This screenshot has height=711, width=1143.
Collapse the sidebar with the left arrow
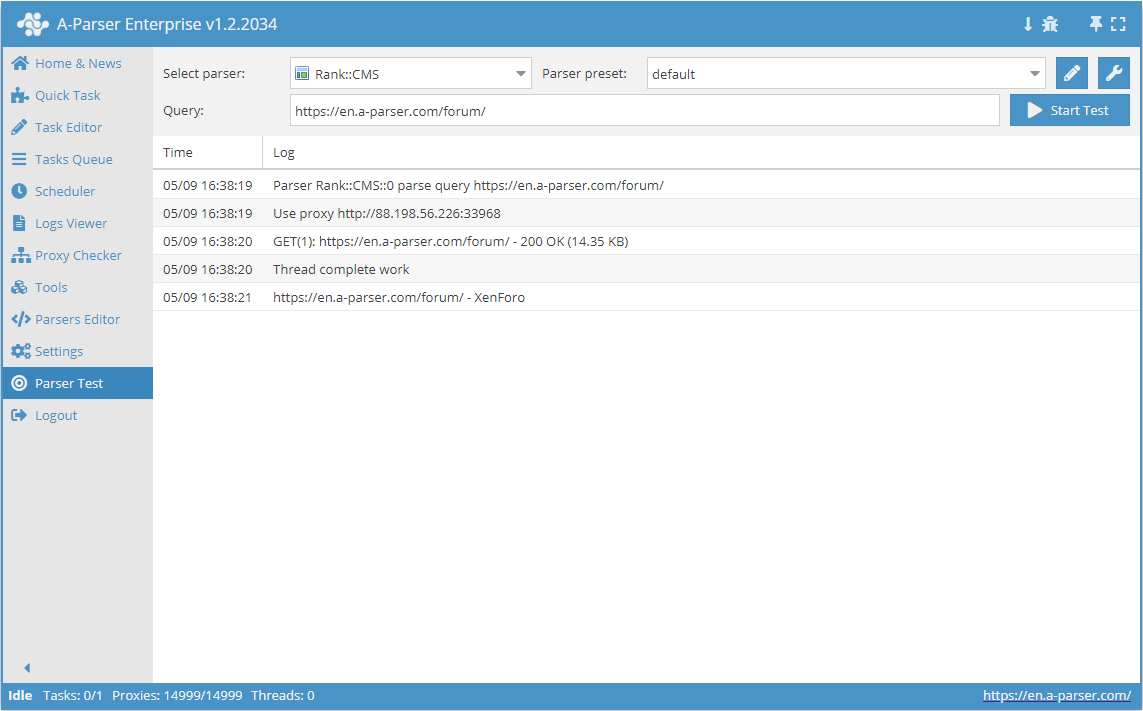pos(27,668)
